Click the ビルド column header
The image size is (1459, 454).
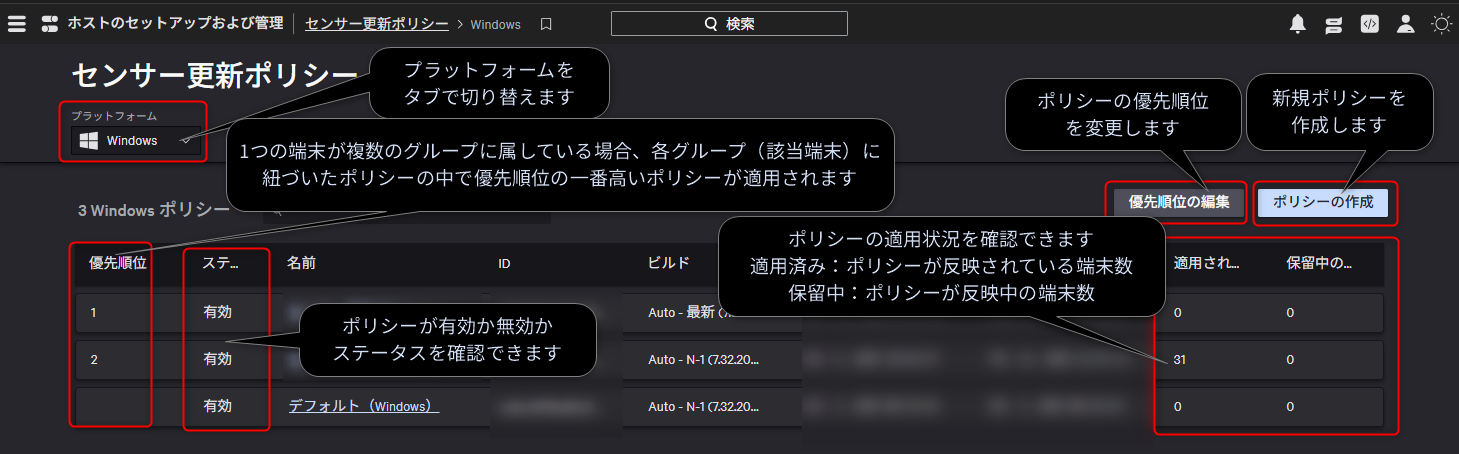coord(668,264)
